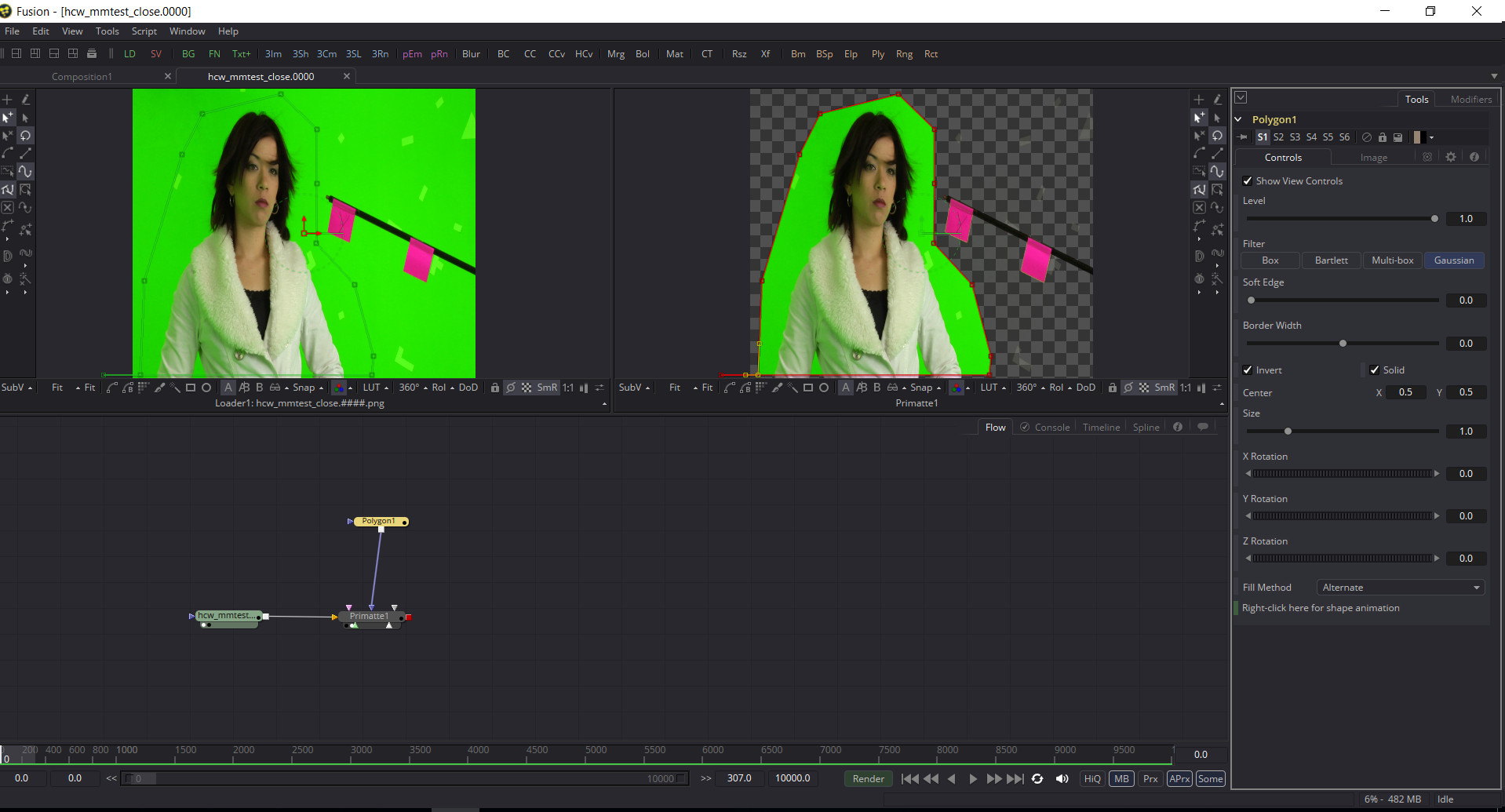The image size is (1505, 812).
Task: Click the atom-shaped icon next to Image tab
Action: 1427,157
